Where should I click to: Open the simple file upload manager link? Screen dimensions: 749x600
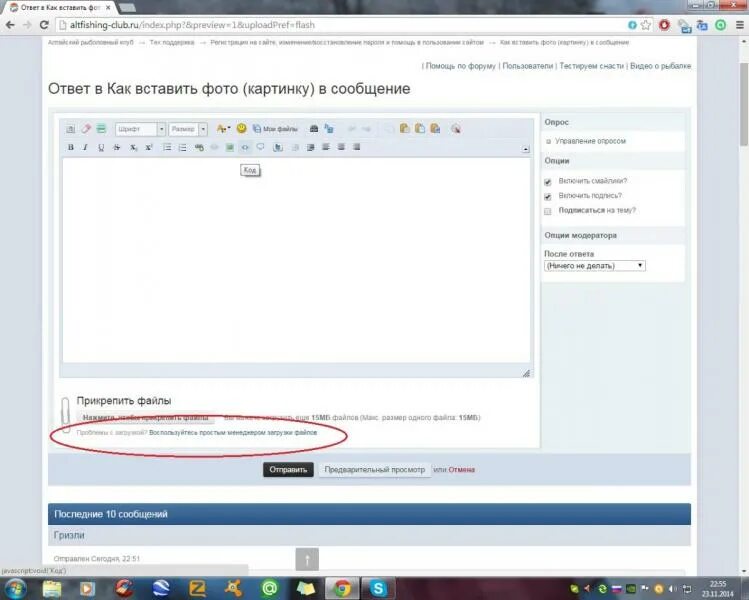pyautogui.click(x=233, y=432)
